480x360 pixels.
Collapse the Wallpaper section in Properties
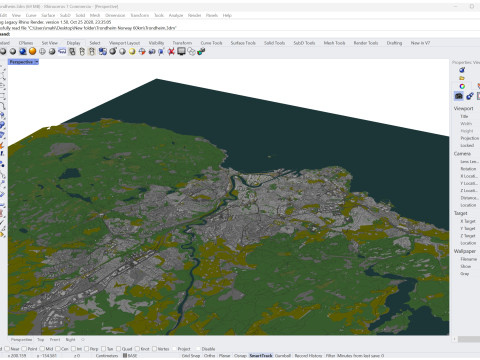[465, 251]
